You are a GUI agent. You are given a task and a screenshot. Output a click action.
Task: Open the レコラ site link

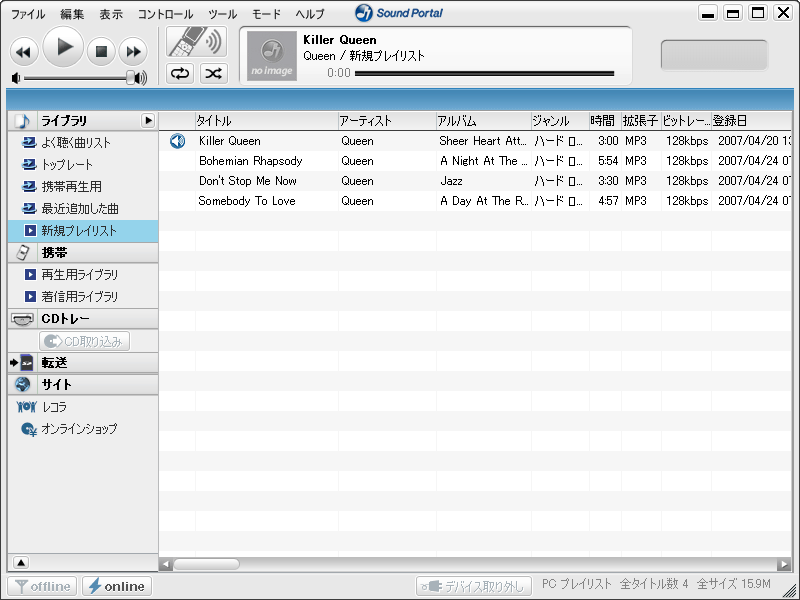coord(55,407)
